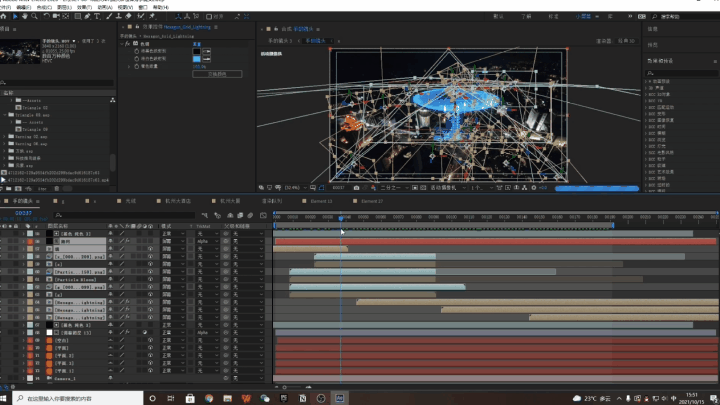Open the 合成(C) composition menu
This screenshot has height=405, width=720.
pyautogui.click(x=44, y=7)
